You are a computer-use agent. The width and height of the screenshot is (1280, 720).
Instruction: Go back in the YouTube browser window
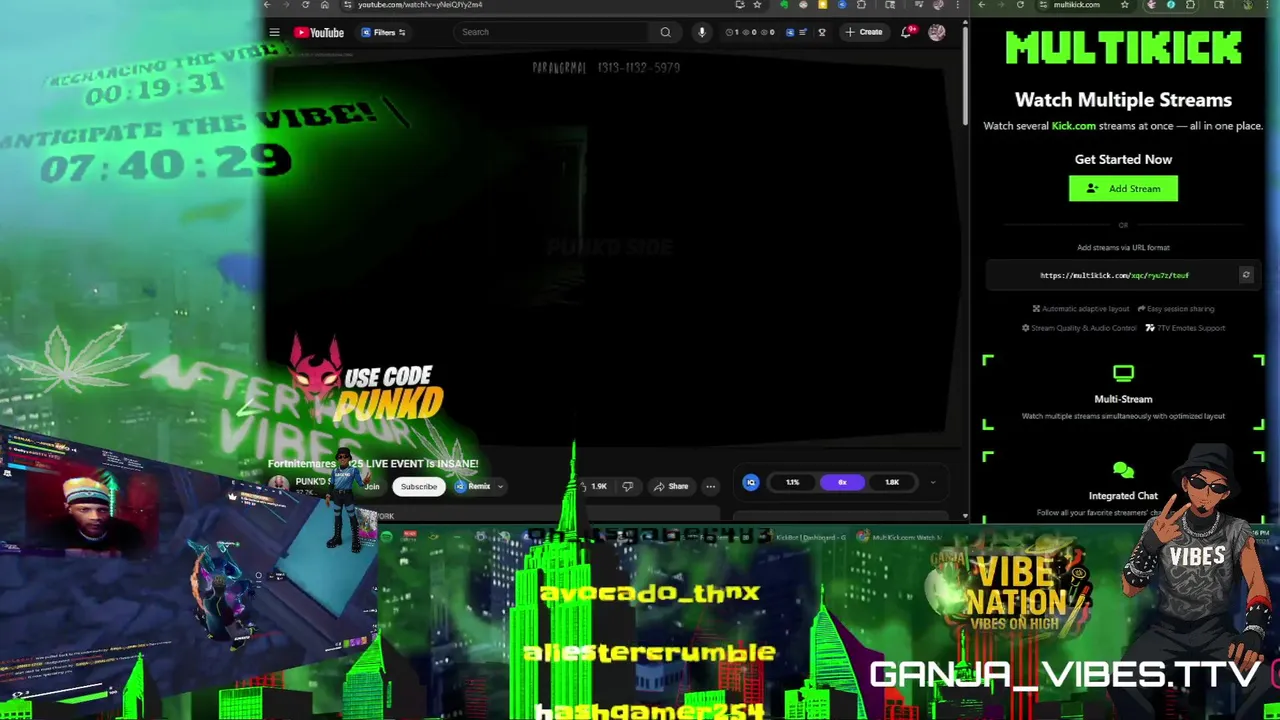point(267,5)
